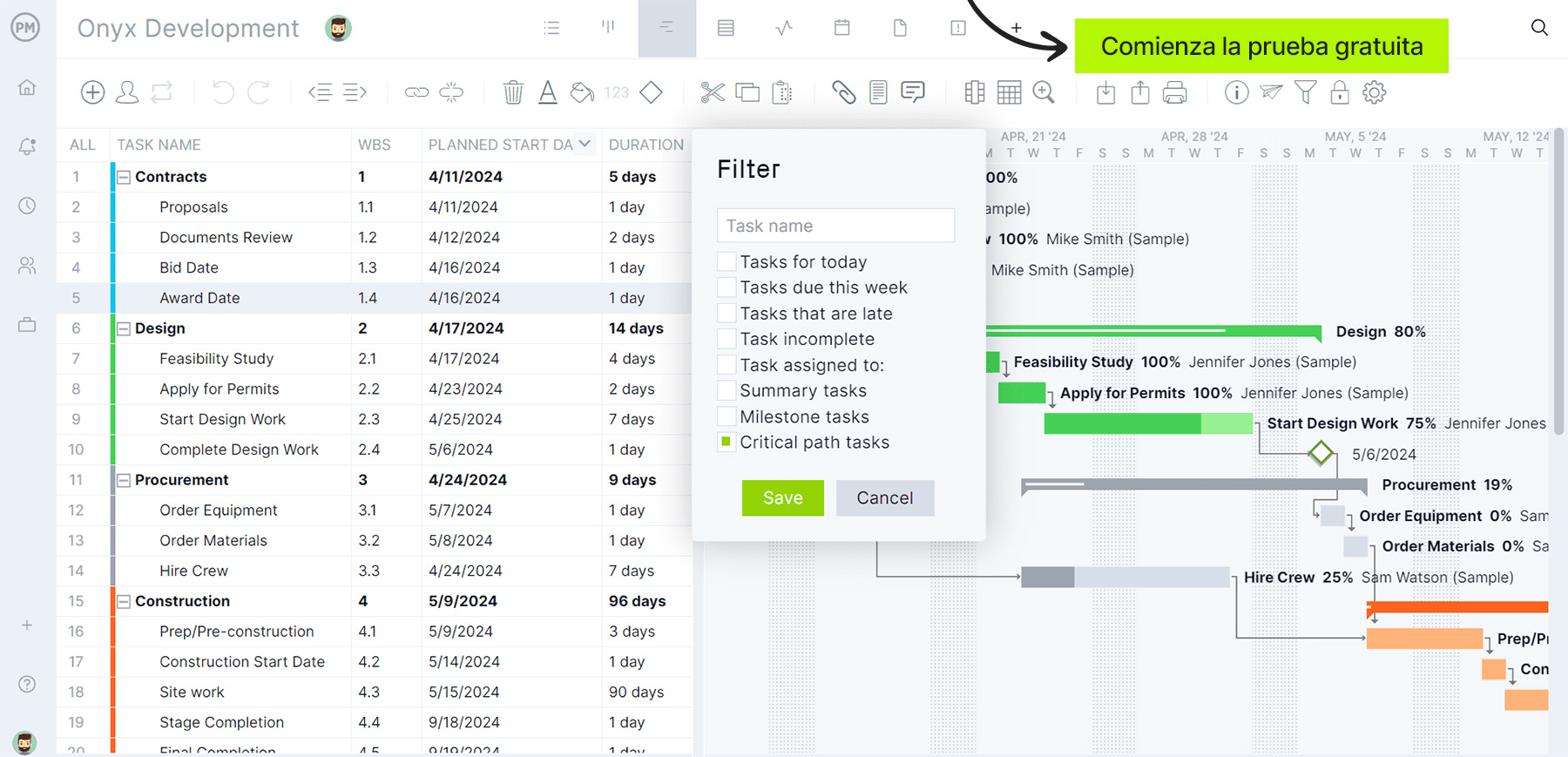Go to home in sidebar
The height and width of the screenshot is (757, 1568).
coord(27,87)
